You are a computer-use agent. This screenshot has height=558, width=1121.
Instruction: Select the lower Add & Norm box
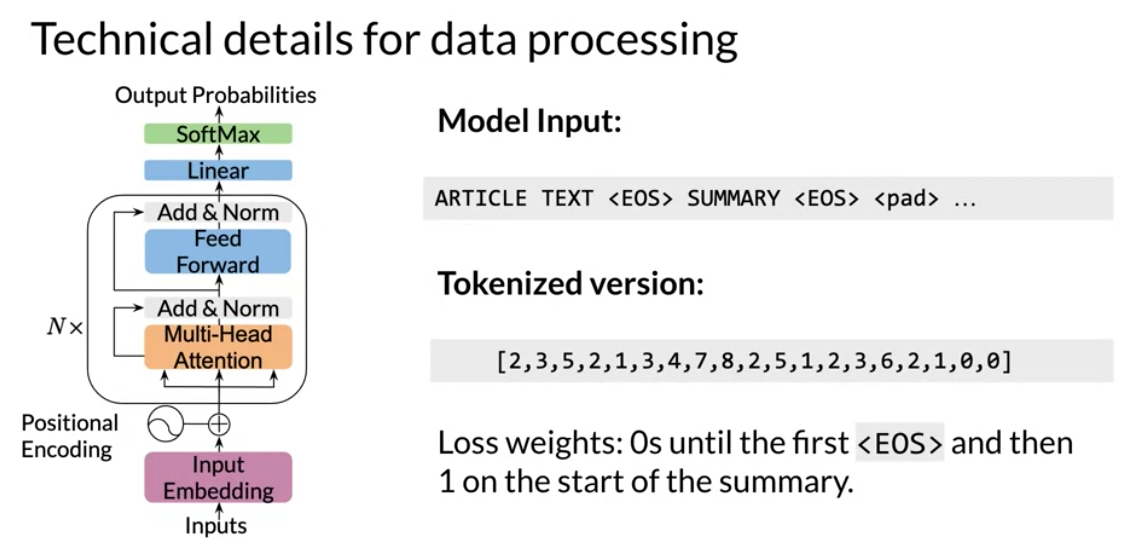click(218, 308)
